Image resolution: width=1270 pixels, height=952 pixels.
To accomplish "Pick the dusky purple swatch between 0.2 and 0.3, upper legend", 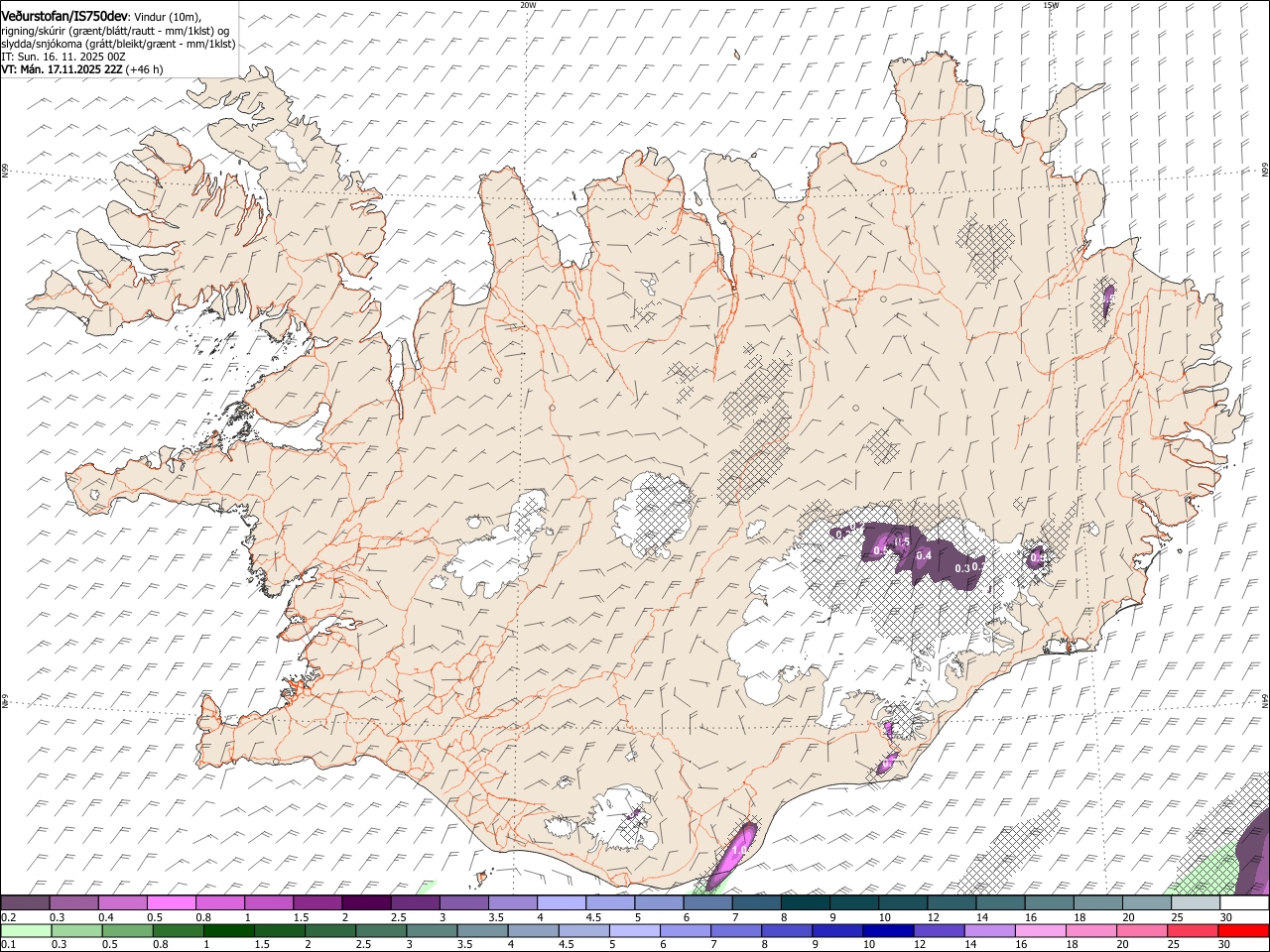I will point(25,903).
